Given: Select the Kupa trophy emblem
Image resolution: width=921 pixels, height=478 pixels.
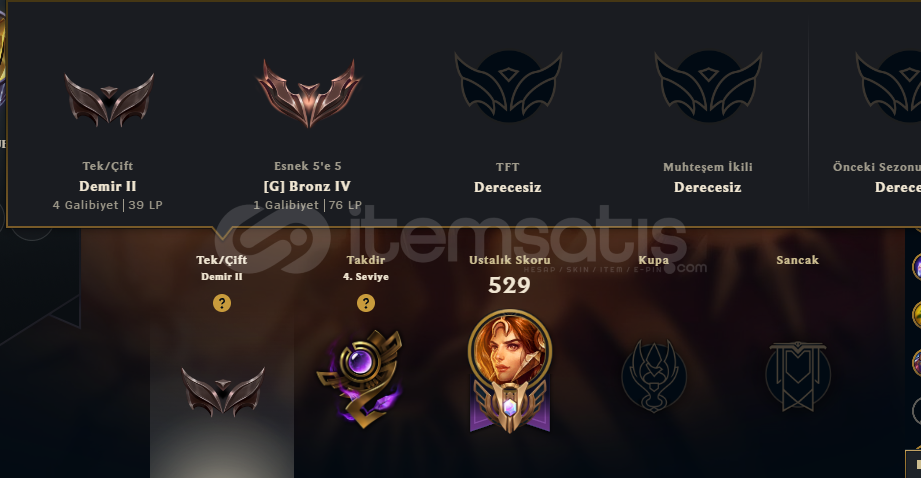Looking at the screenshot, I should (x=654, y=376).
